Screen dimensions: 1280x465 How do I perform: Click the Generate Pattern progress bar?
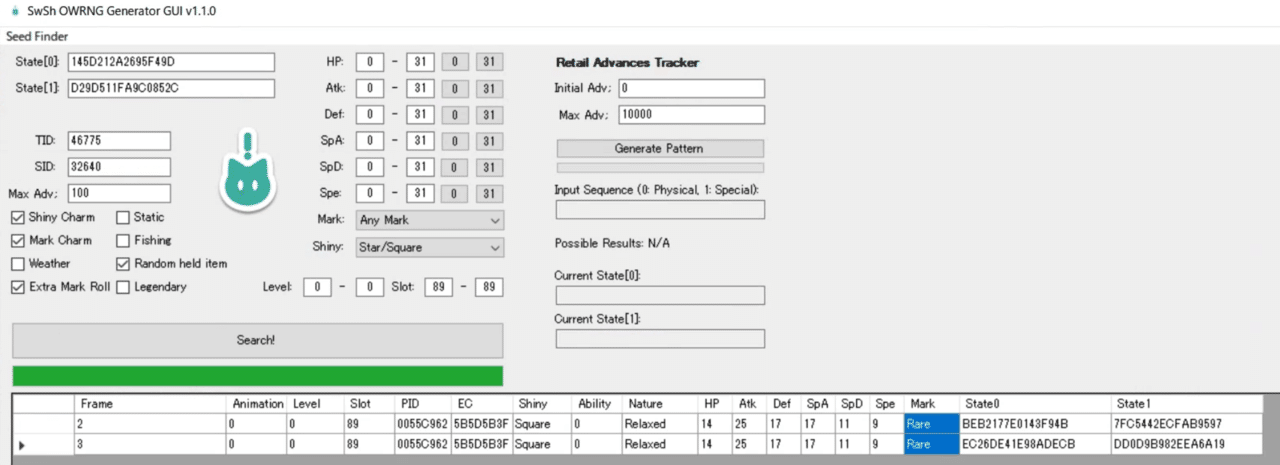point(659,168)
